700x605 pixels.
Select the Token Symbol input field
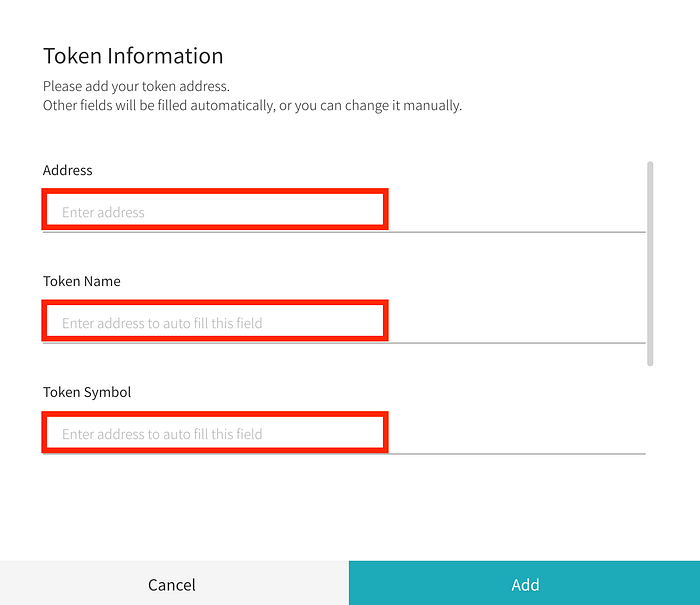[x=344, y=434]
